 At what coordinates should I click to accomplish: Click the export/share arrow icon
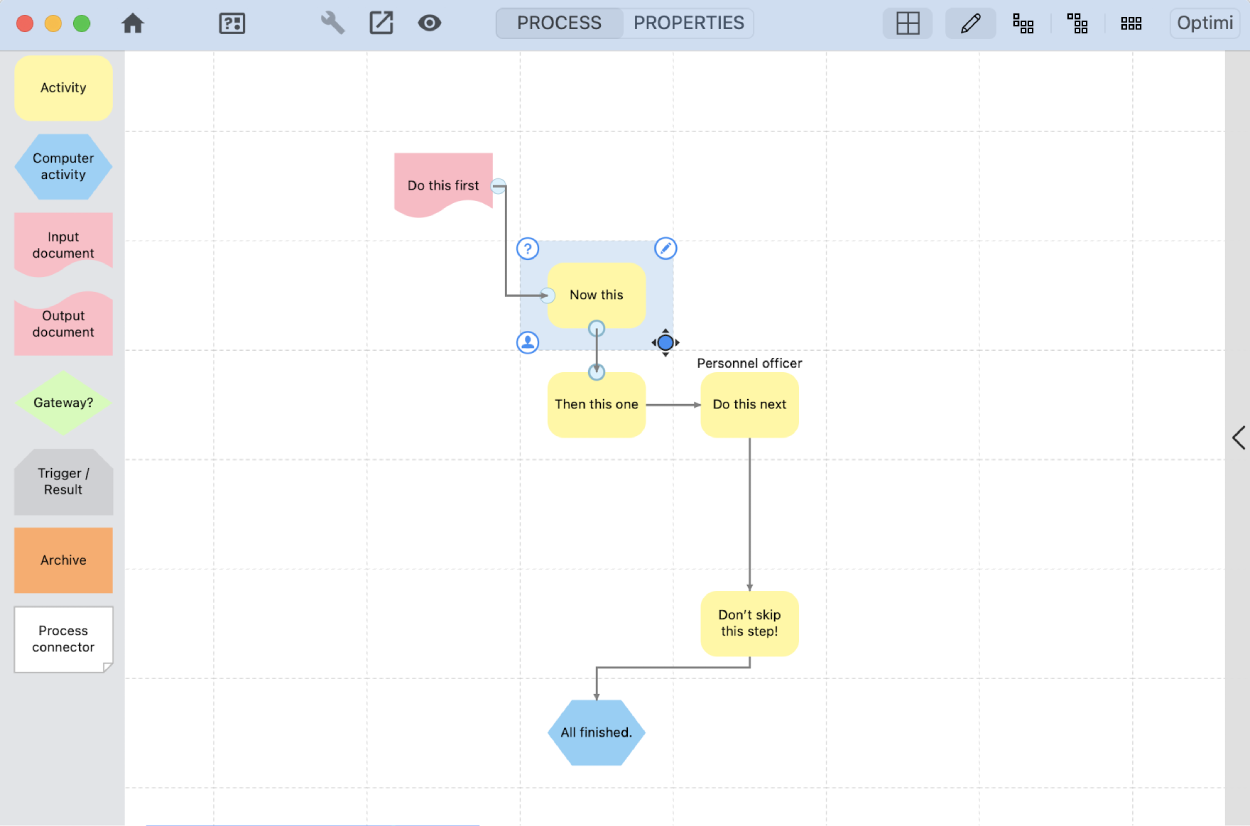pos(381,23)
